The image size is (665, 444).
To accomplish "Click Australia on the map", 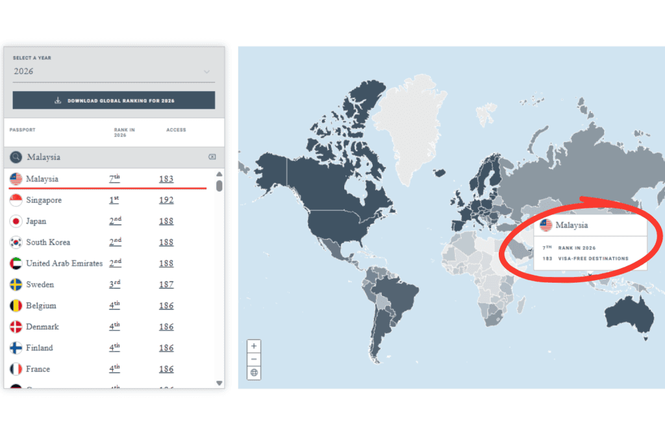I will pos(628,316).
